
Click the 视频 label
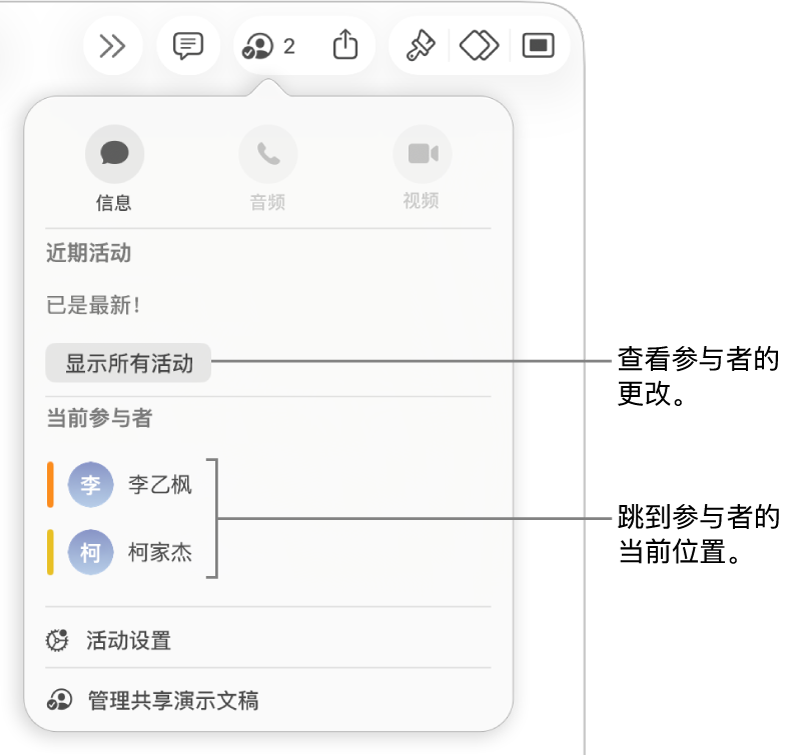421,201
